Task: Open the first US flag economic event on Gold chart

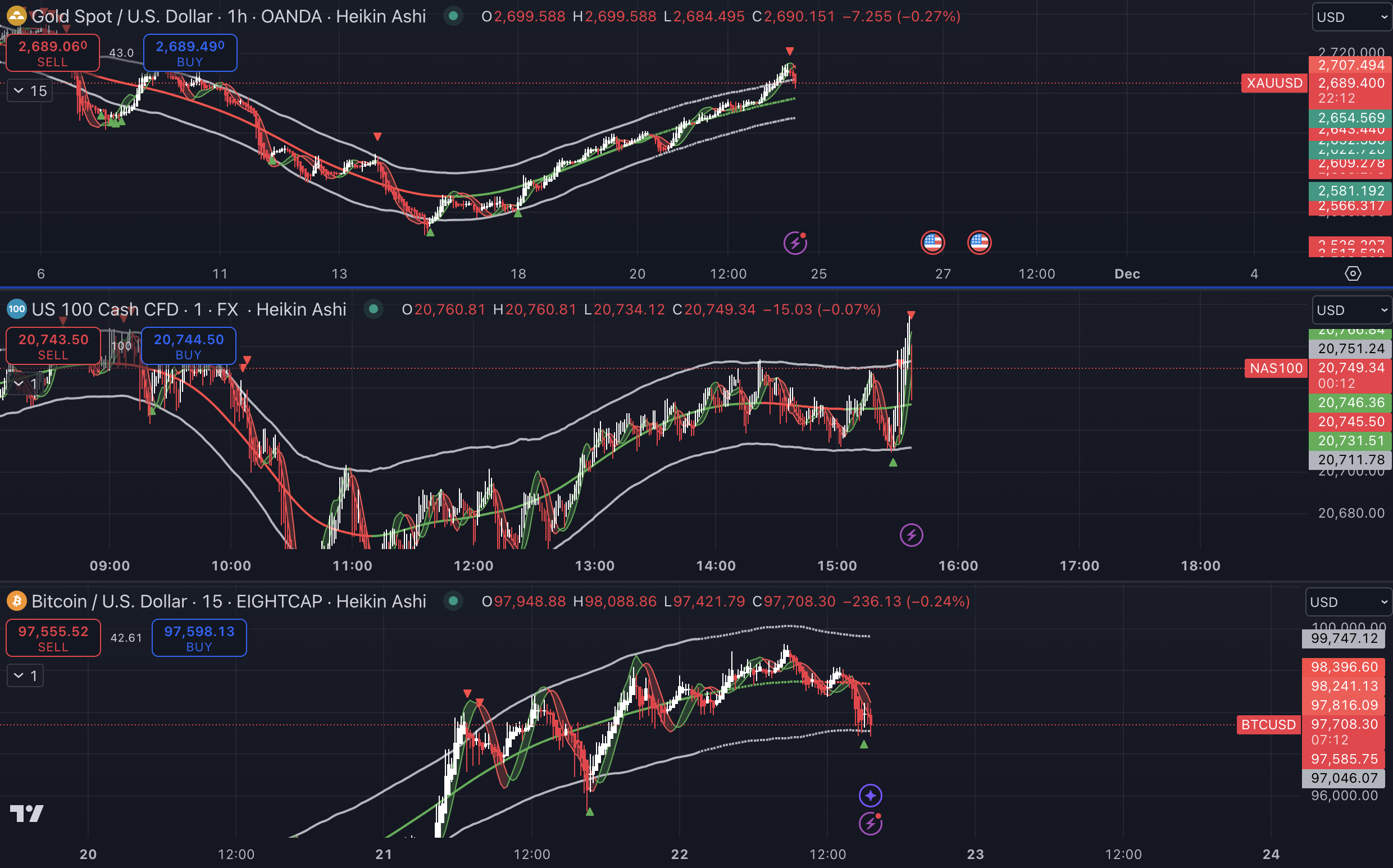Action: coord(932,242)
